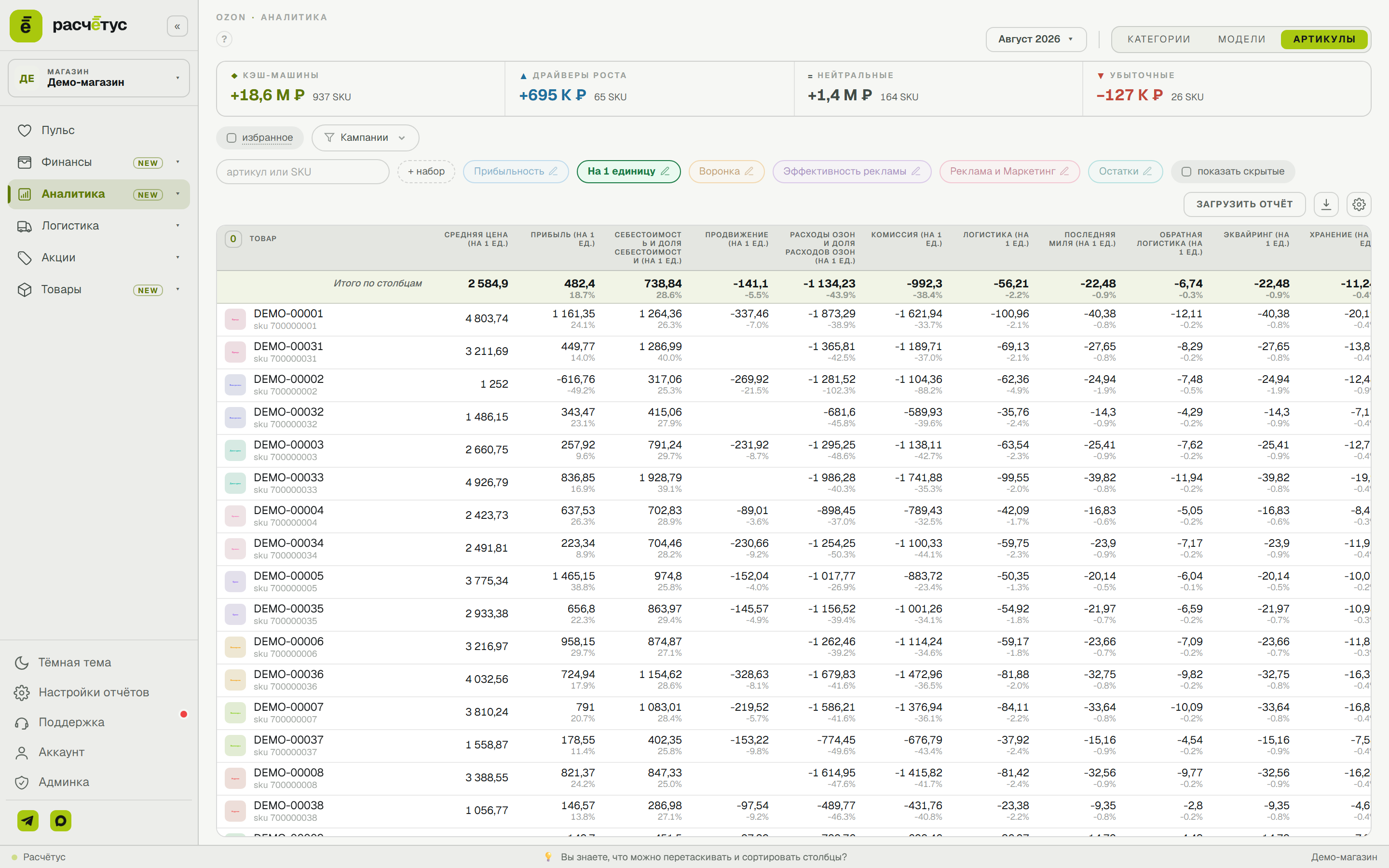Open the Кампании filter dropdown

click(x=365, y=138)
